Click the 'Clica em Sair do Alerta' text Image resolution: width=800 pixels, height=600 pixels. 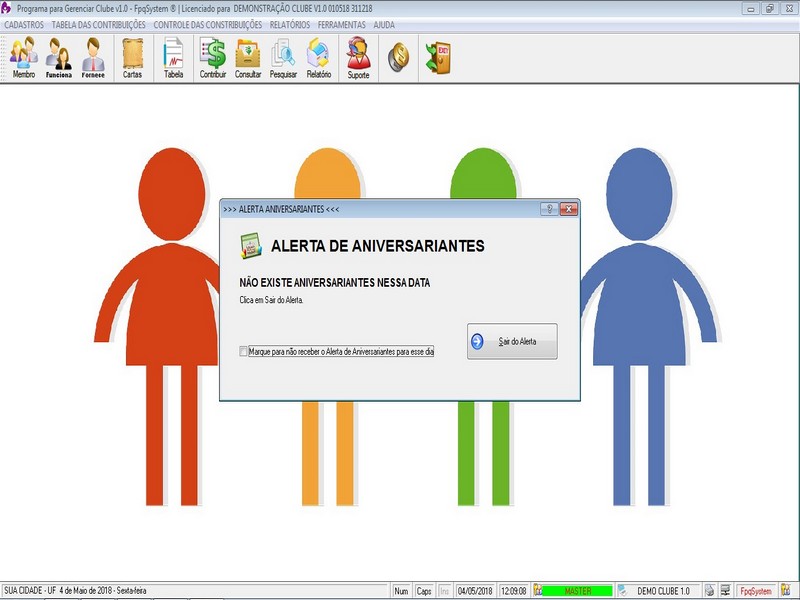point(271,300)
